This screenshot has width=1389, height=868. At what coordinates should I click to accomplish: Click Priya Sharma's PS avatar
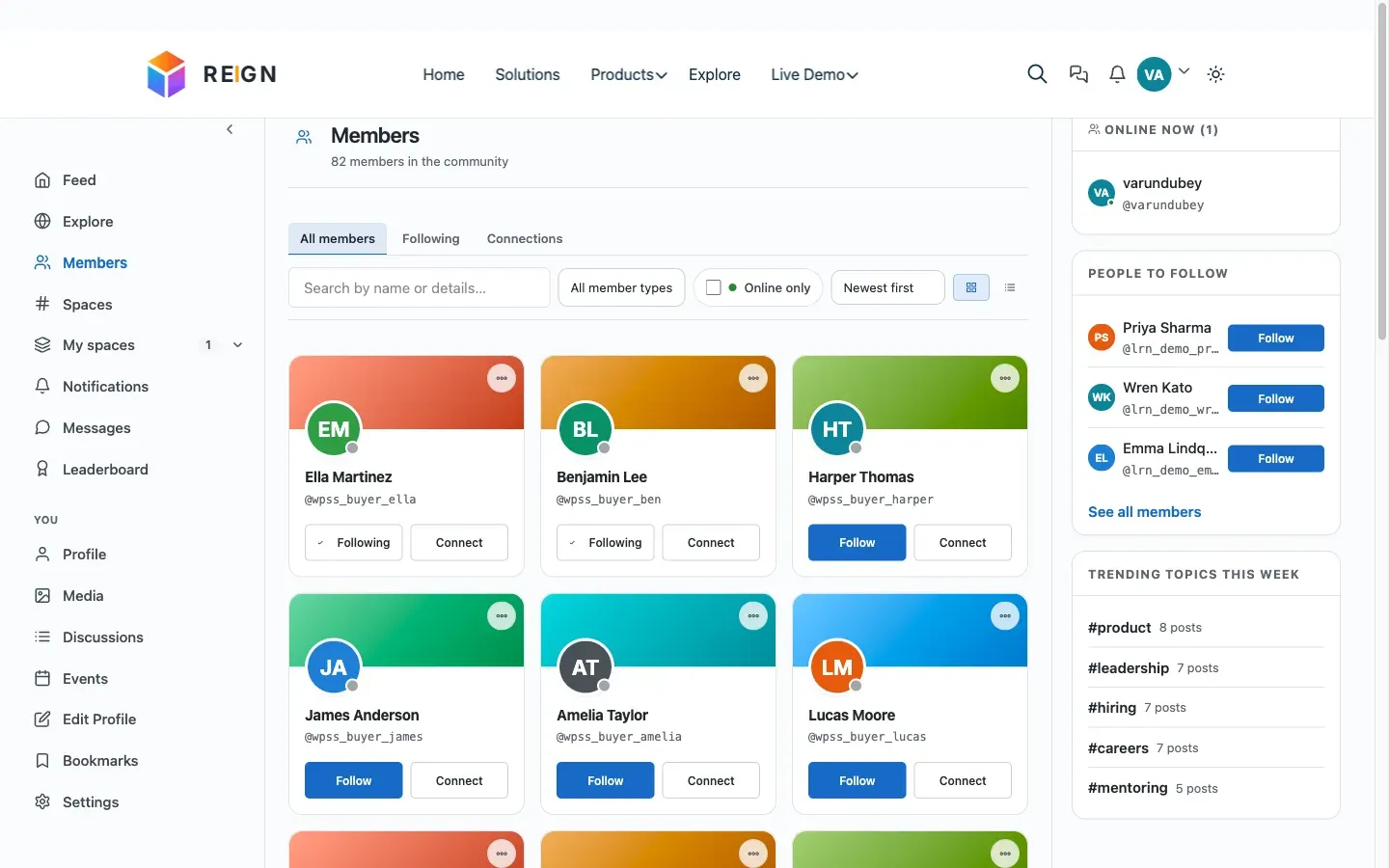pyautogui.click(x=1102, y=338)
